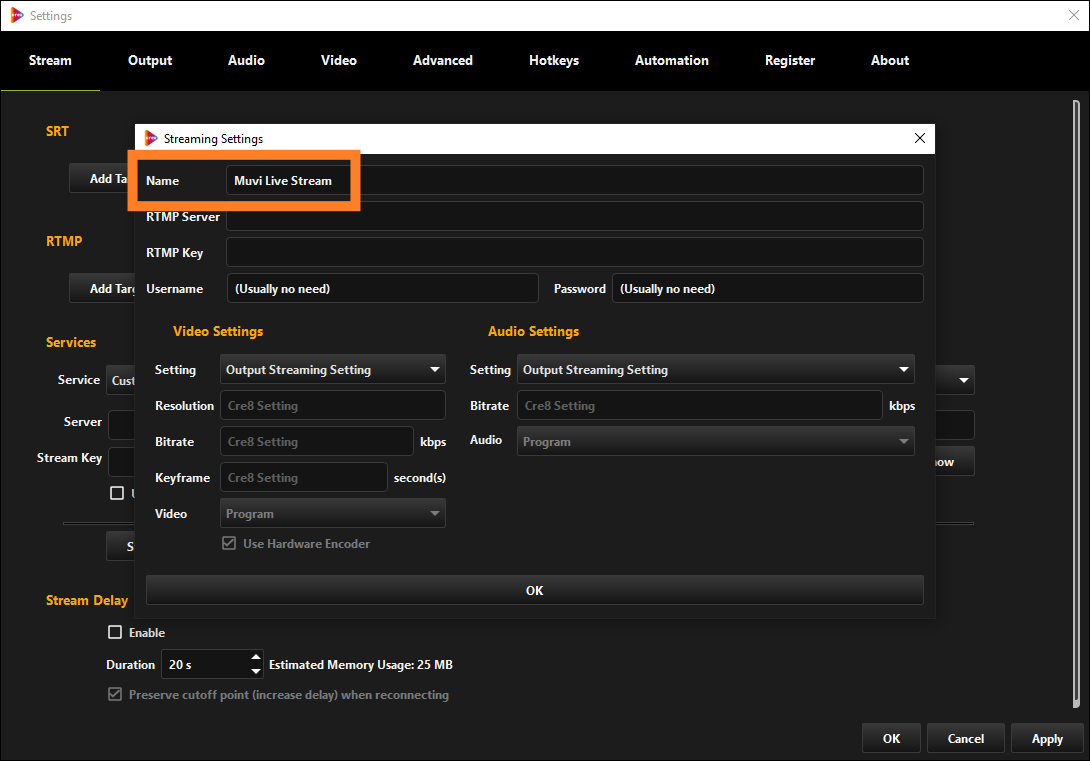Open the Register tab
The image size is (1090, 761).
pos(790,60)
